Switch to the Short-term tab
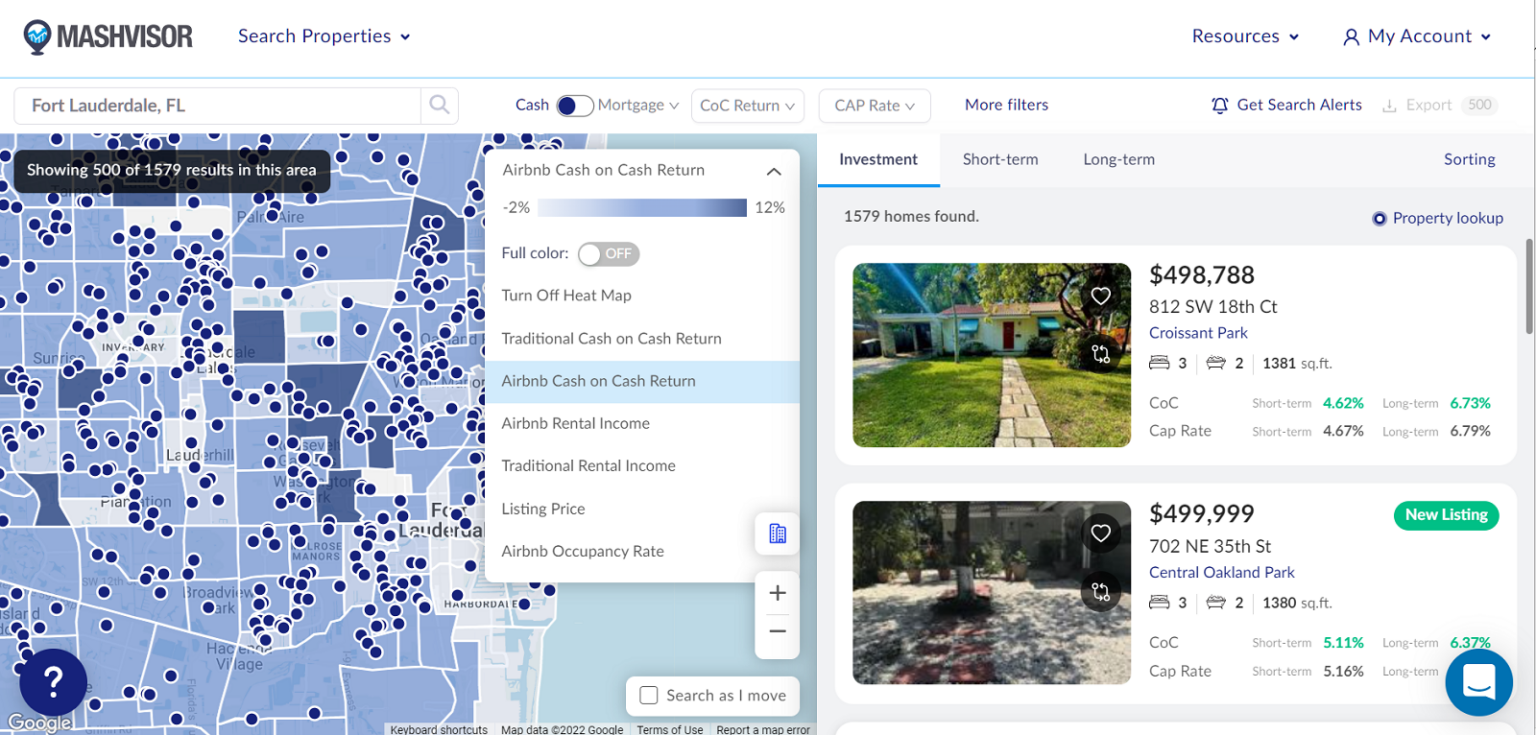The width and height of the screenshot is (1536, 735). 1000,159
